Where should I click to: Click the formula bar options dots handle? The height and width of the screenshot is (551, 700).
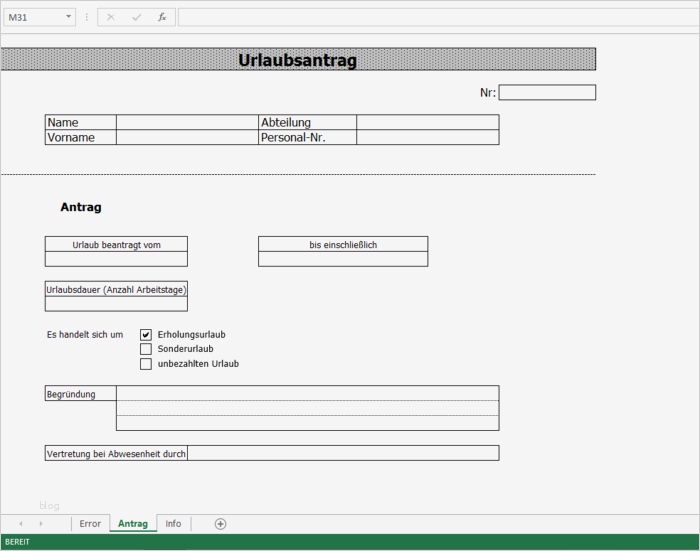pyautogui.click(x=87, y=17)
